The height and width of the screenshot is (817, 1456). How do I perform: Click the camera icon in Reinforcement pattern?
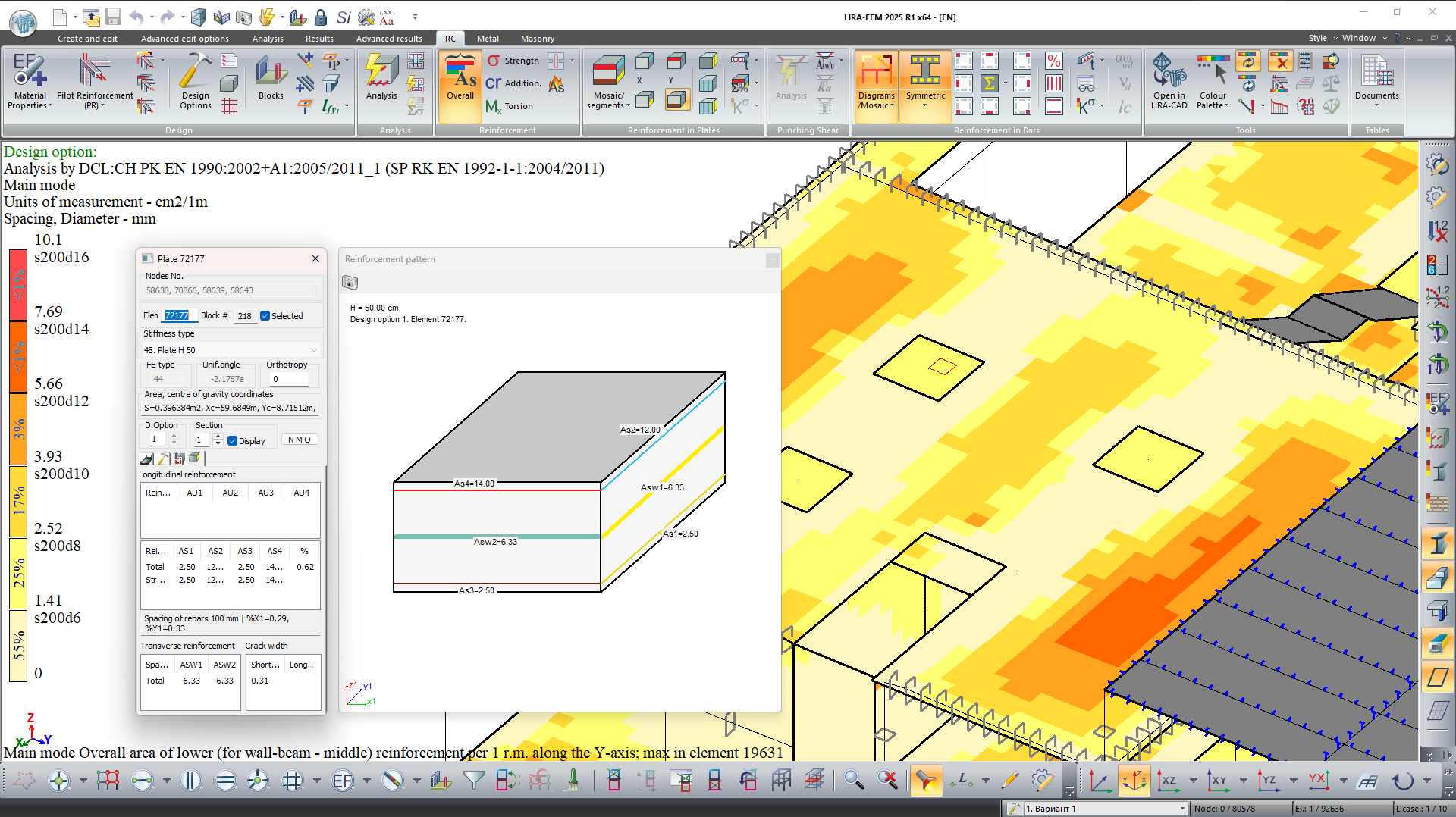coord(350,283)
